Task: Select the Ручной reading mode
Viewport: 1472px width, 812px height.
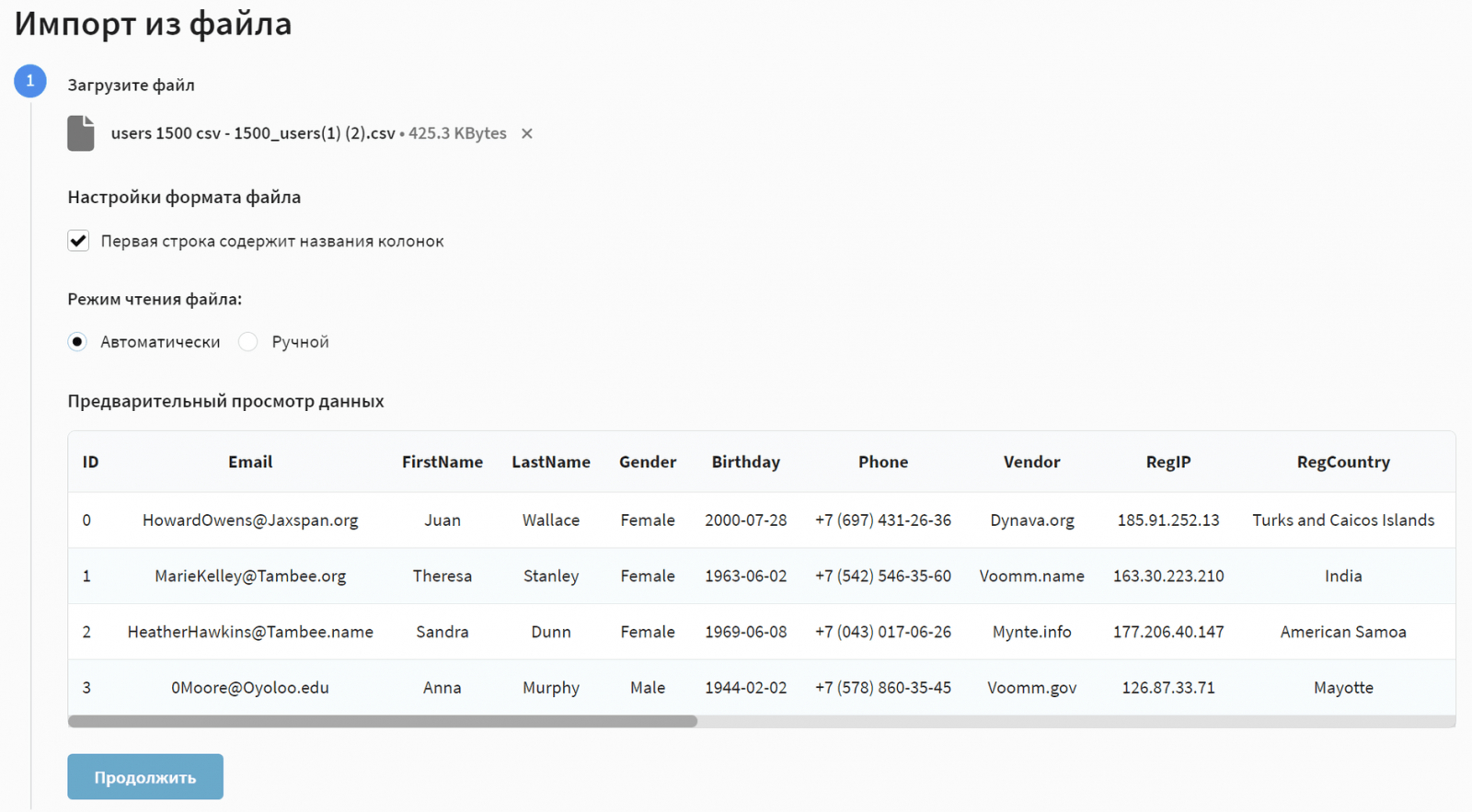Action: click(x=248, y=342)
